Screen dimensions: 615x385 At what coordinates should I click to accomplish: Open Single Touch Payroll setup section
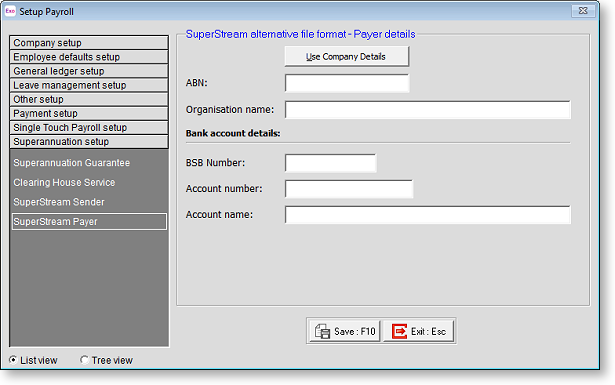coord(89,127)
